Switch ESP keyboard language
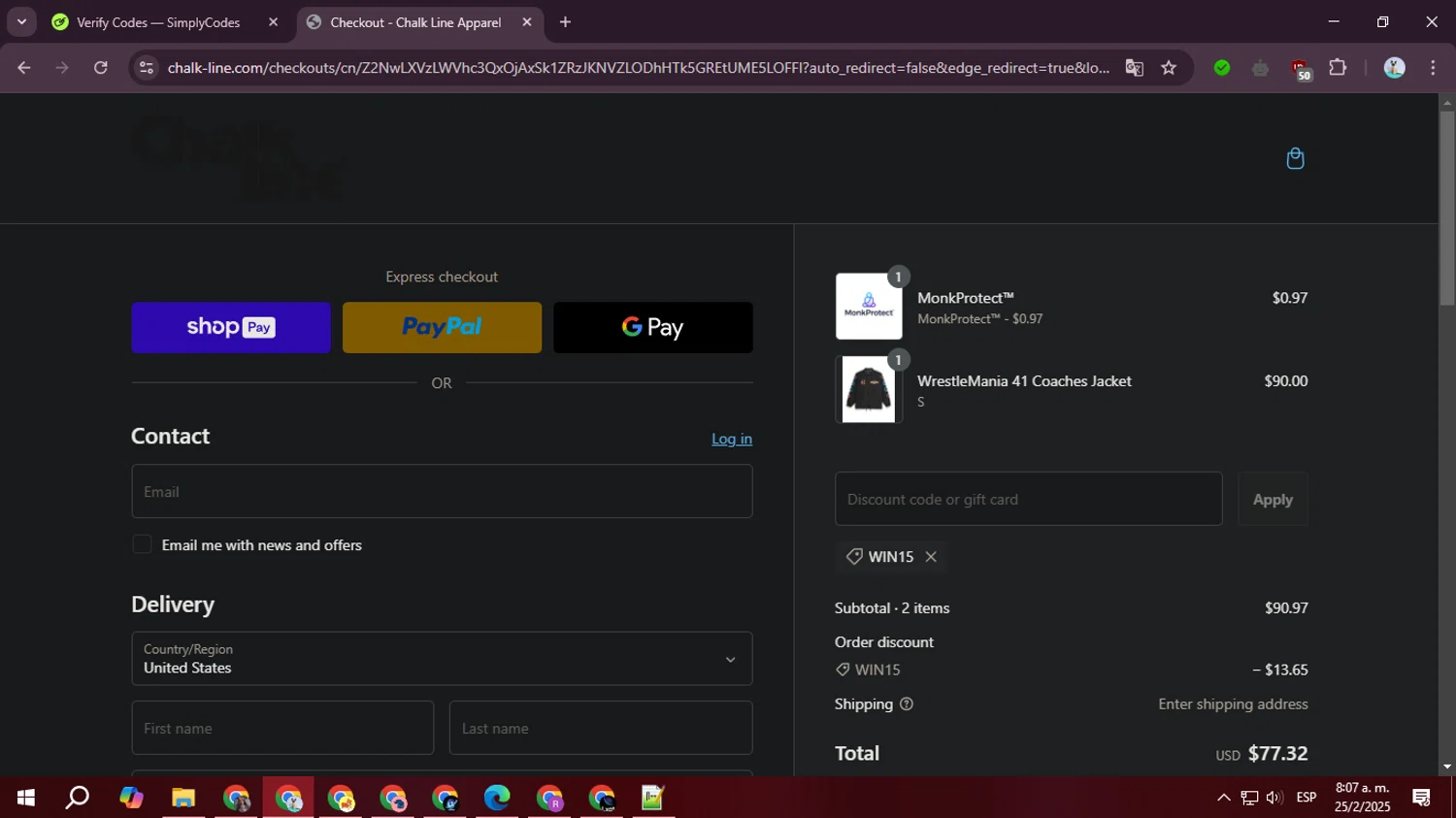Viewport: 1456px width, 818px height. point(1307,798)
